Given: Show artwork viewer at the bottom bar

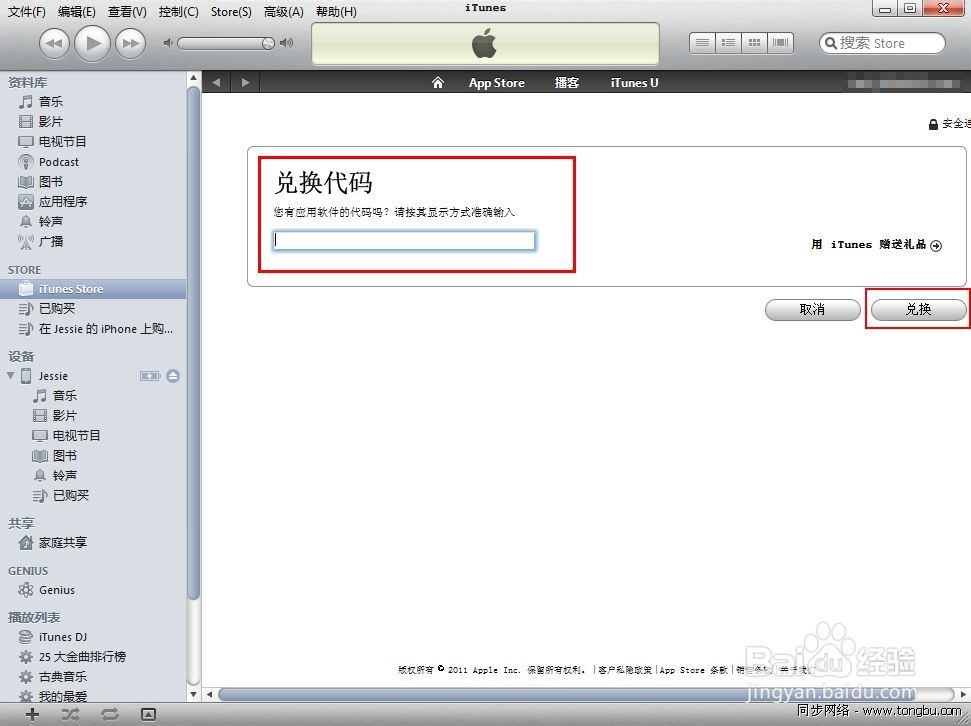Looking at the screenshot, I should coord(148,715).
